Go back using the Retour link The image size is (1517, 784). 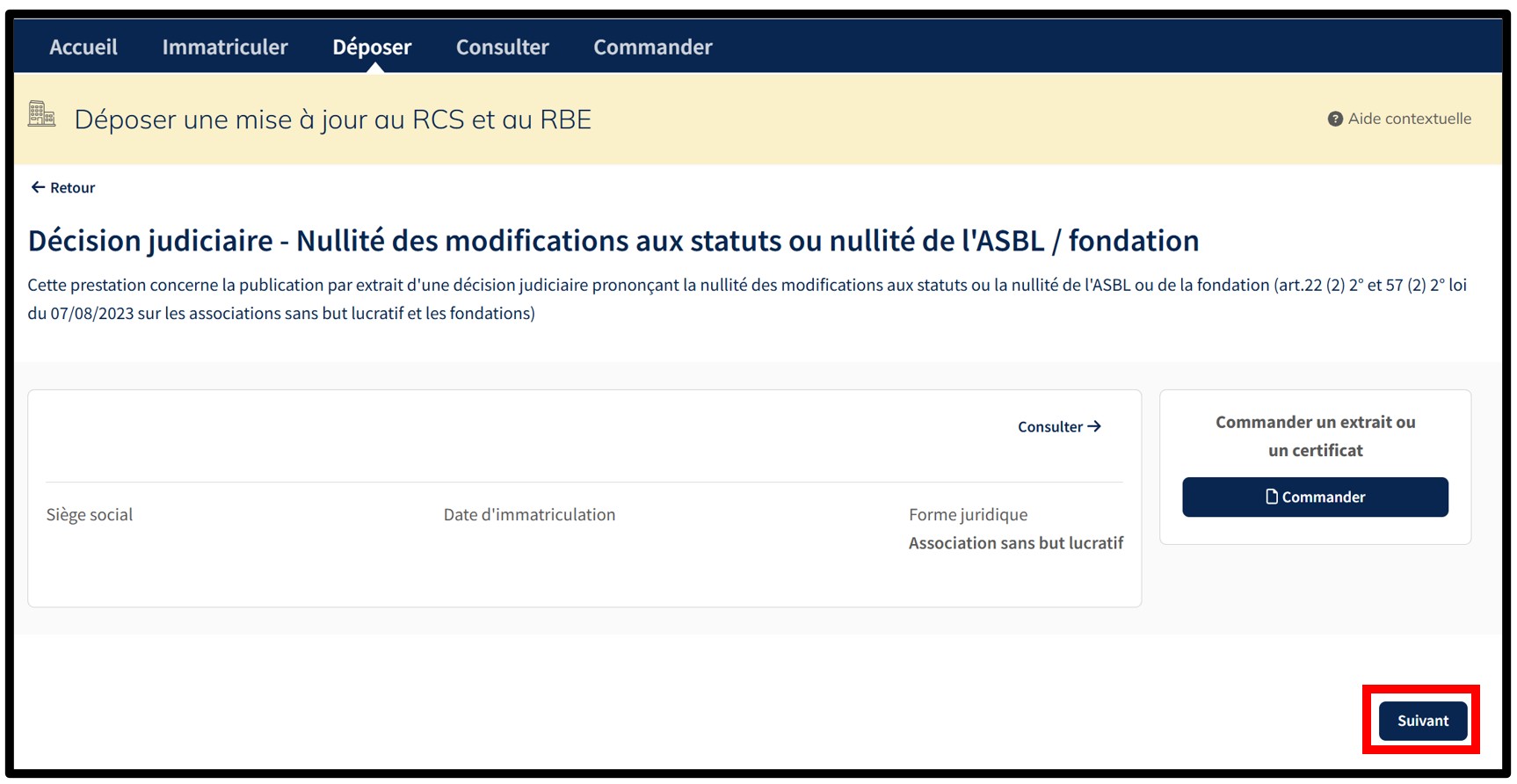72,187
